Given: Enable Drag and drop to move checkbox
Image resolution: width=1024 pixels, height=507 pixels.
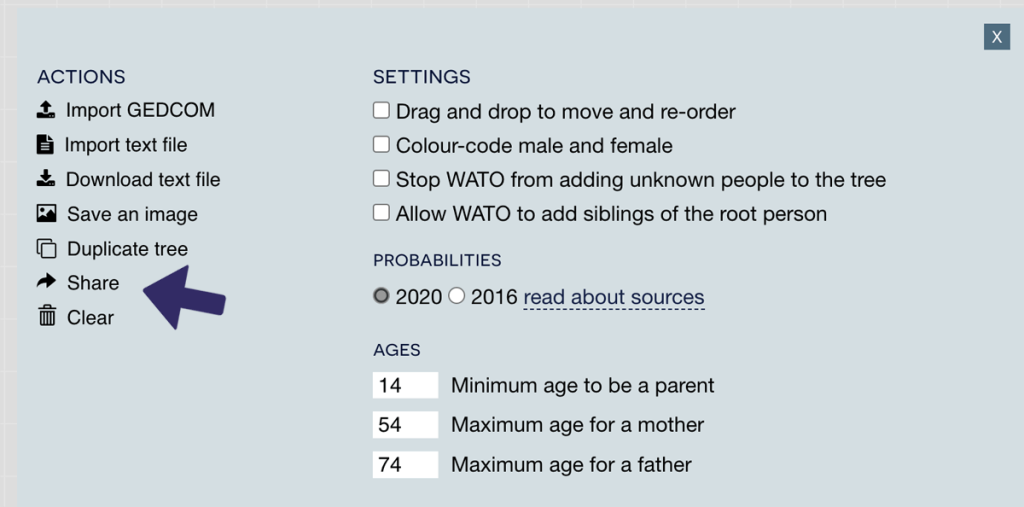Looking at the screenshot, I should click(x=381, y=110).
